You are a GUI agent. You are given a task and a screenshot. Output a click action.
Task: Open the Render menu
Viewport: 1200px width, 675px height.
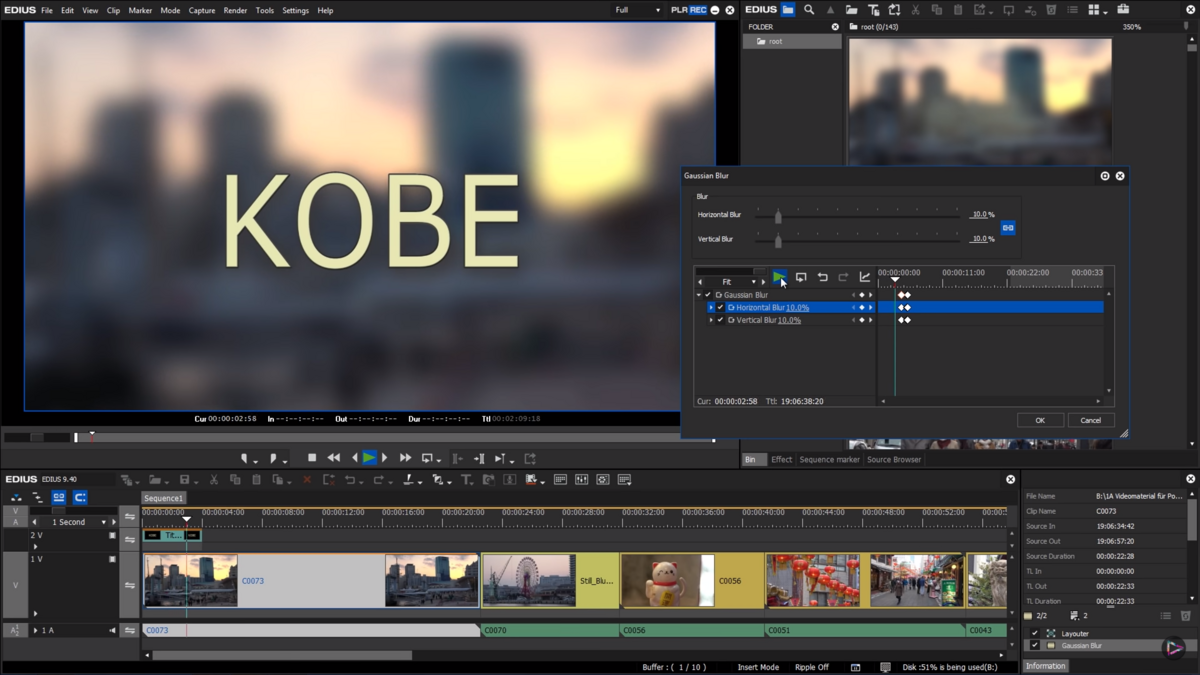(235, 10)
